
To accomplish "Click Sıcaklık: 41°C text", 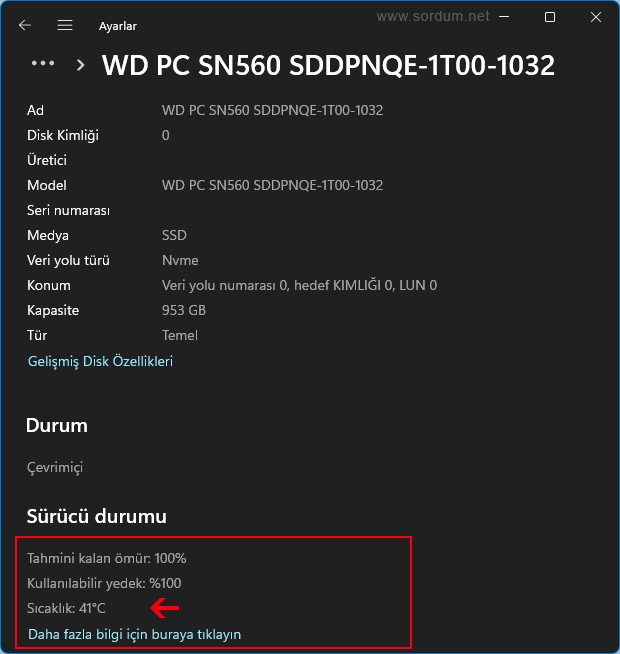I will [66, 608].
